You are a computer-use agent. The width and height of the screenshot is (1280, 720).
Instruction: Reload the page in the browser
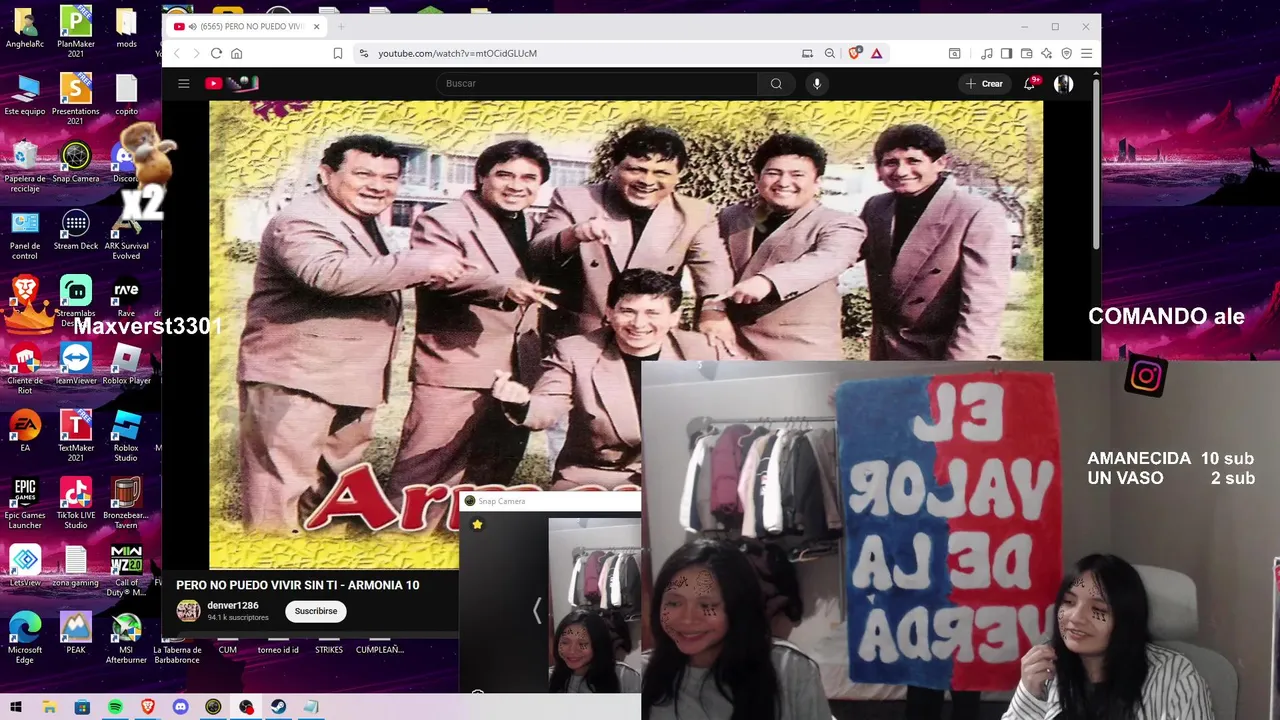point(216,53)
